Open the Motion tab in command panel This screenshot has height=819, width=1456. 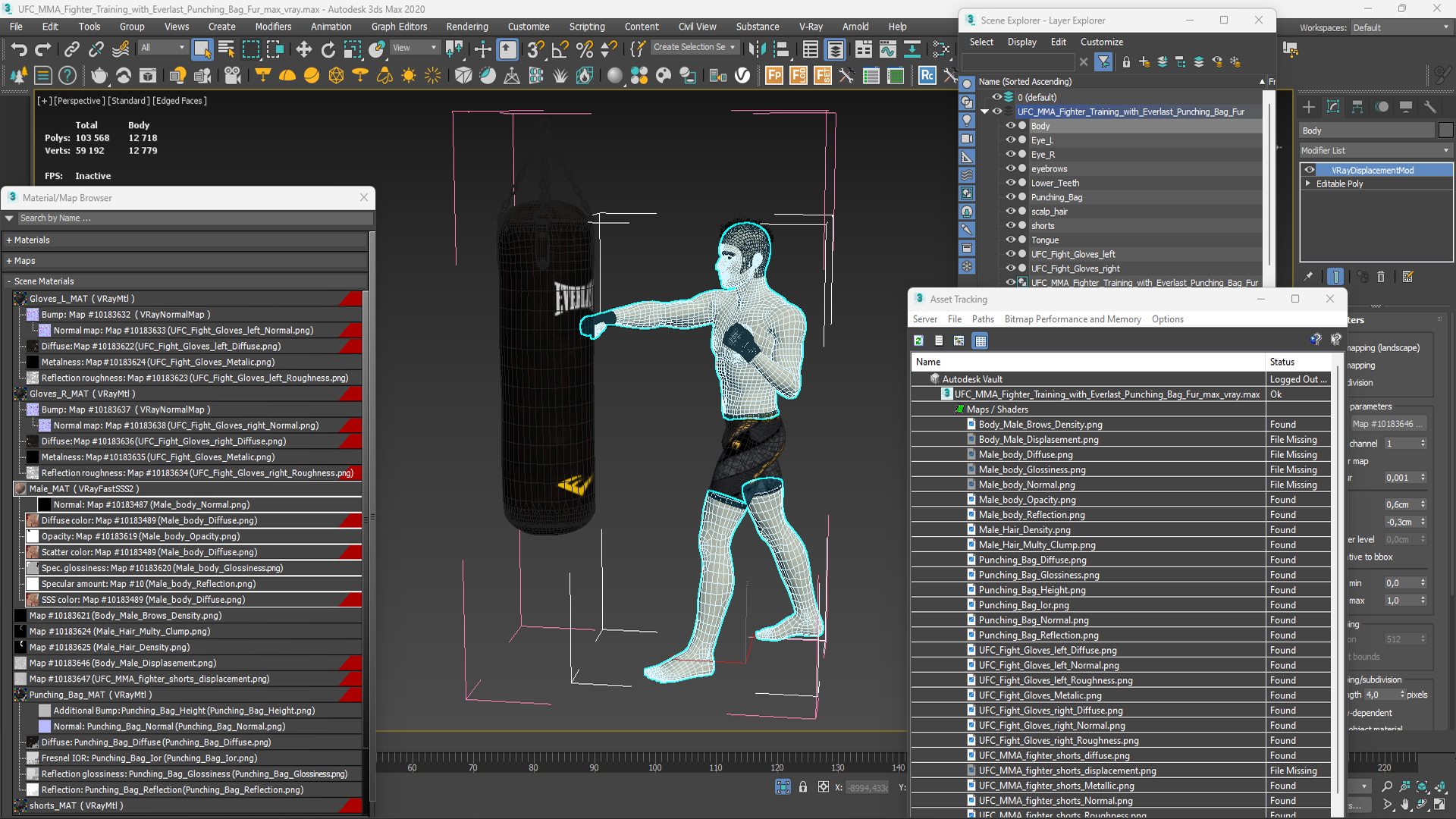pos(1382,107)
